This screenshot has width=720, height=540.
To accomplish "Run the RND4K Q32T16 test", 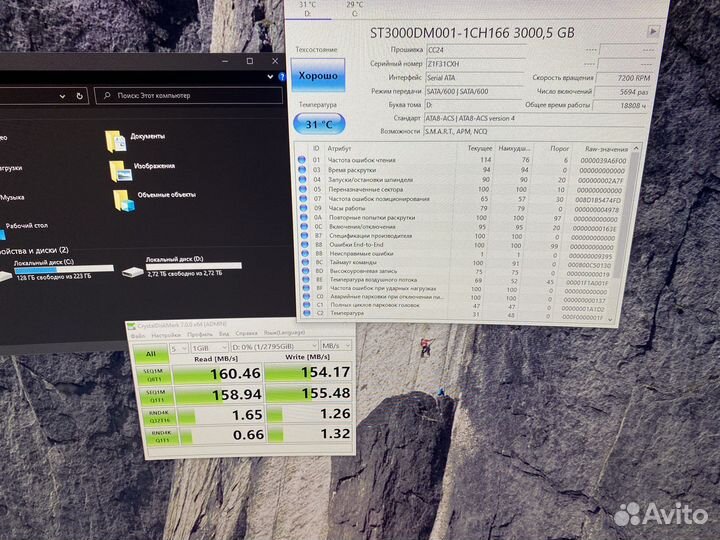I will (159, 417).
